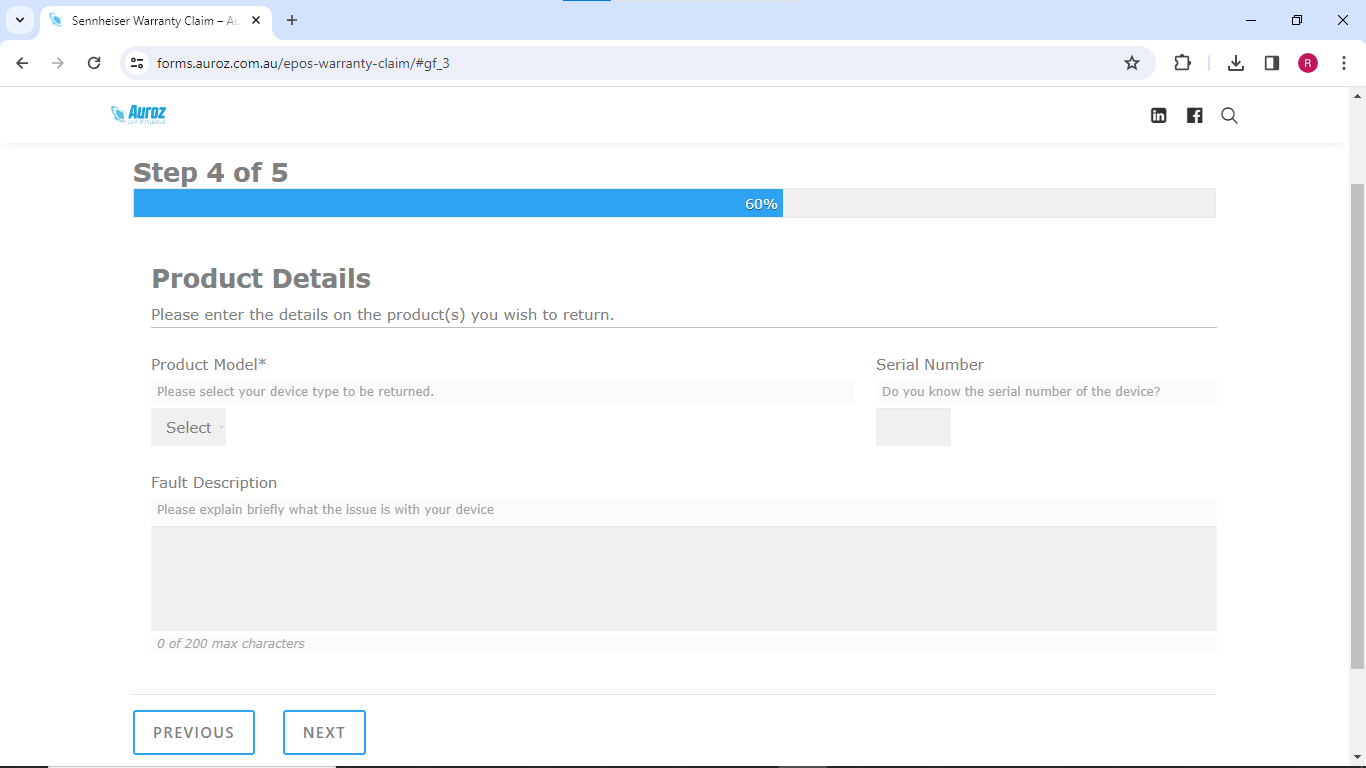Go back to previous page
Viewport: 1366px width, 768px height.
pos(22,63)
